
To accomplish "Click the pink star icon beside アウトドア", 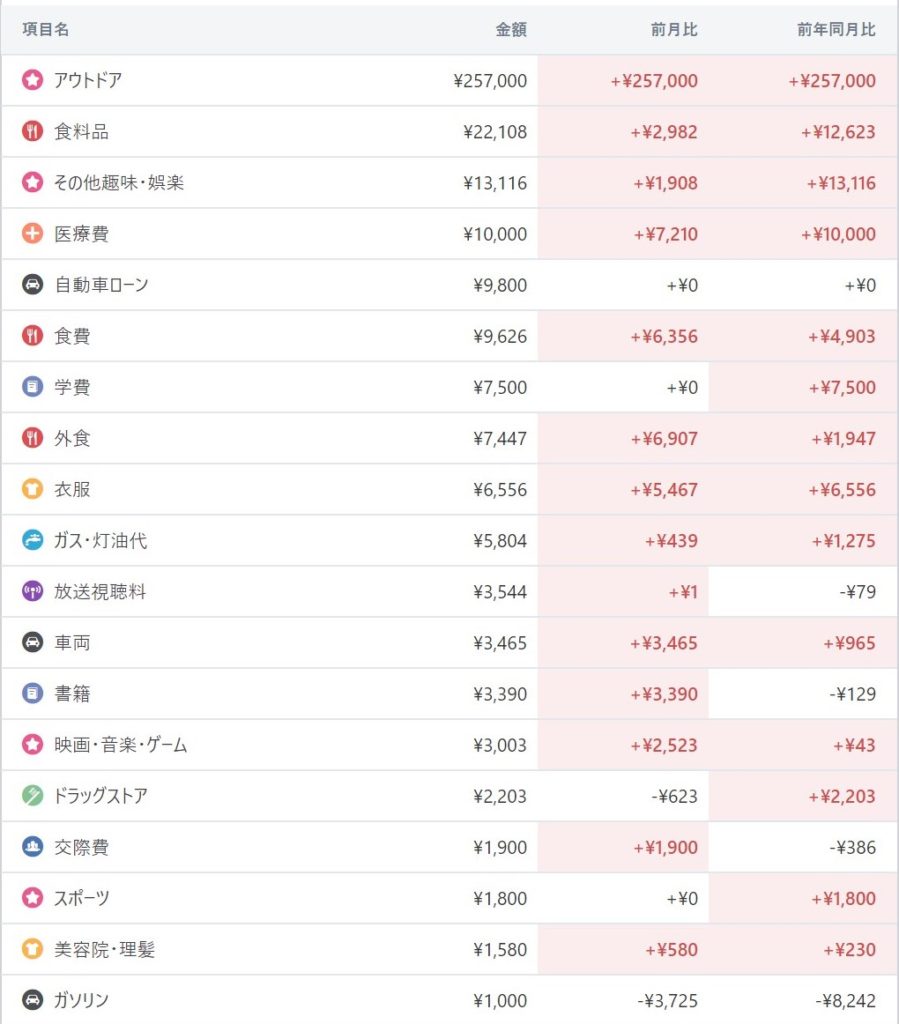I will pos(33,81).
